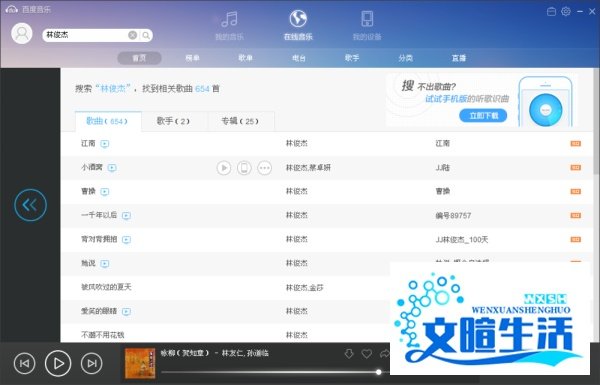Screen dimensions: 600x385
Task: Select the 歌手 (2) results tab
Action: click(x=174, y=121)
